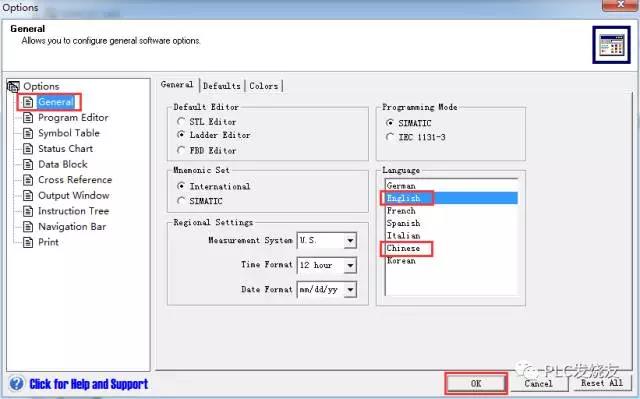Open Click for Help and Support link
640x399 pixels.
coord(89,384)
